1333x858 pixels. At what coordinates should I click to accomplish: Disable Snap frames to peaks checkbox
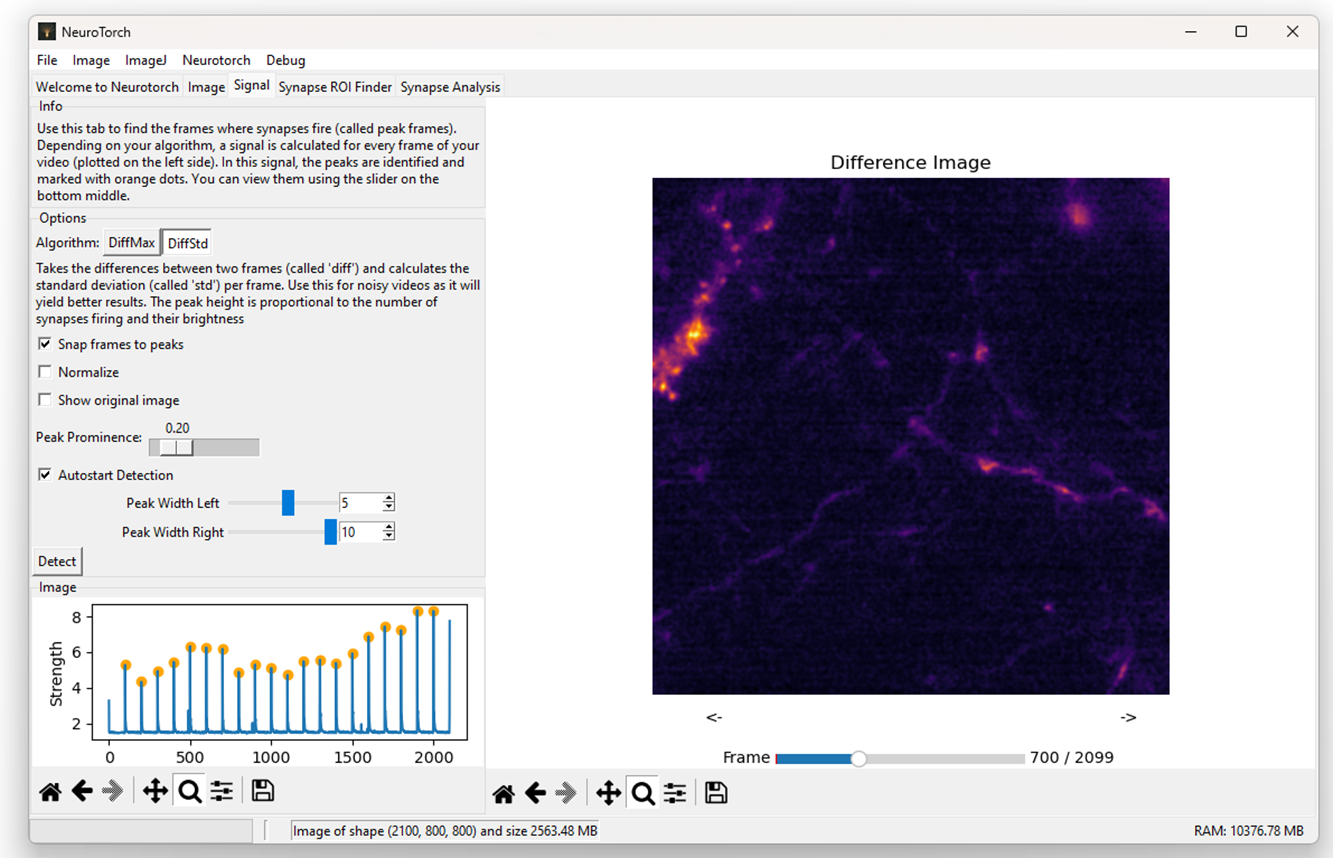click(45, 344)
